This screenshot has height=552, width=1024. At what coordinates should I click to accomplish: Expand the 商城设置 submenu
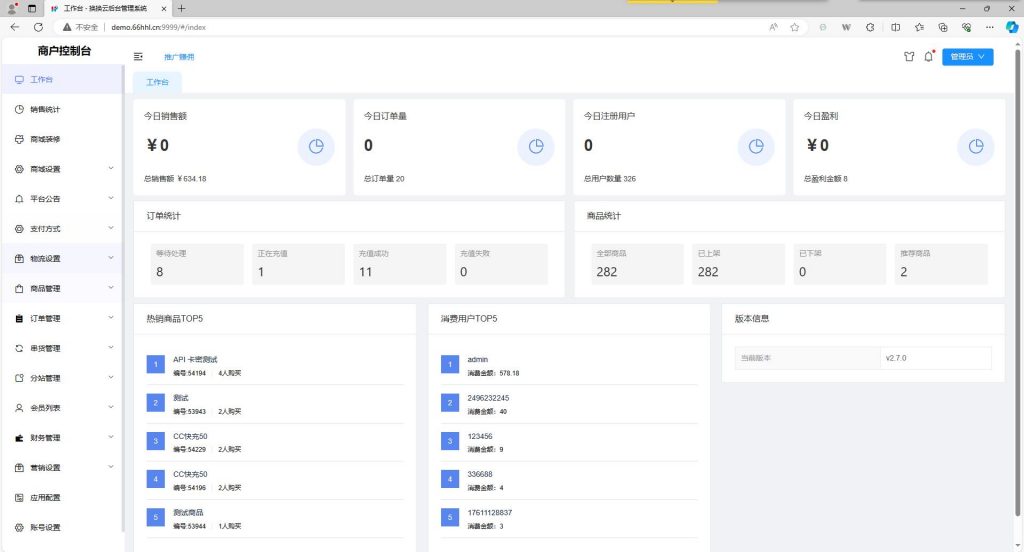click(110, 169)
